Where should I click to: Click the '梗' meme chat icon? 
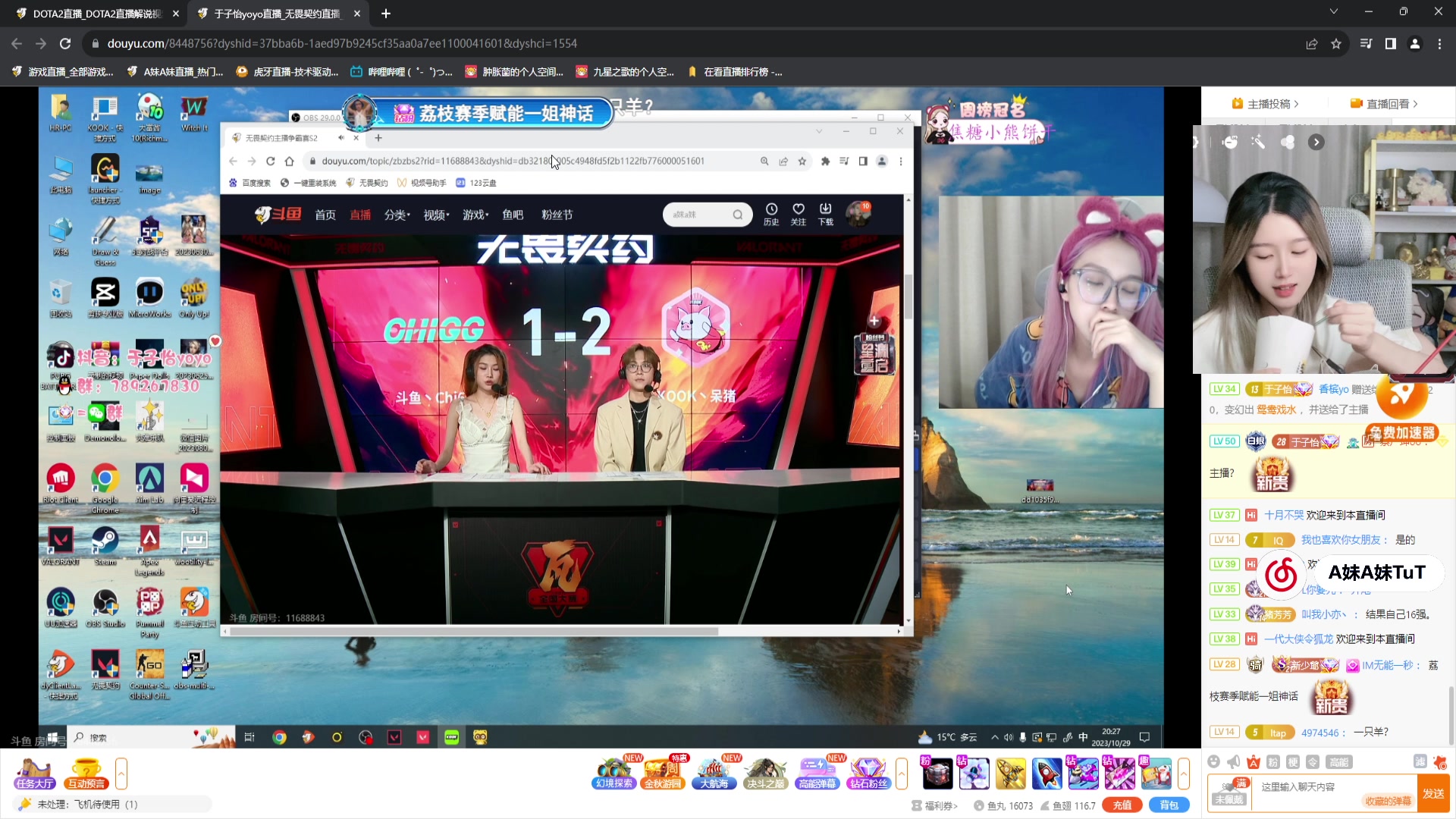click(1293, 761)
